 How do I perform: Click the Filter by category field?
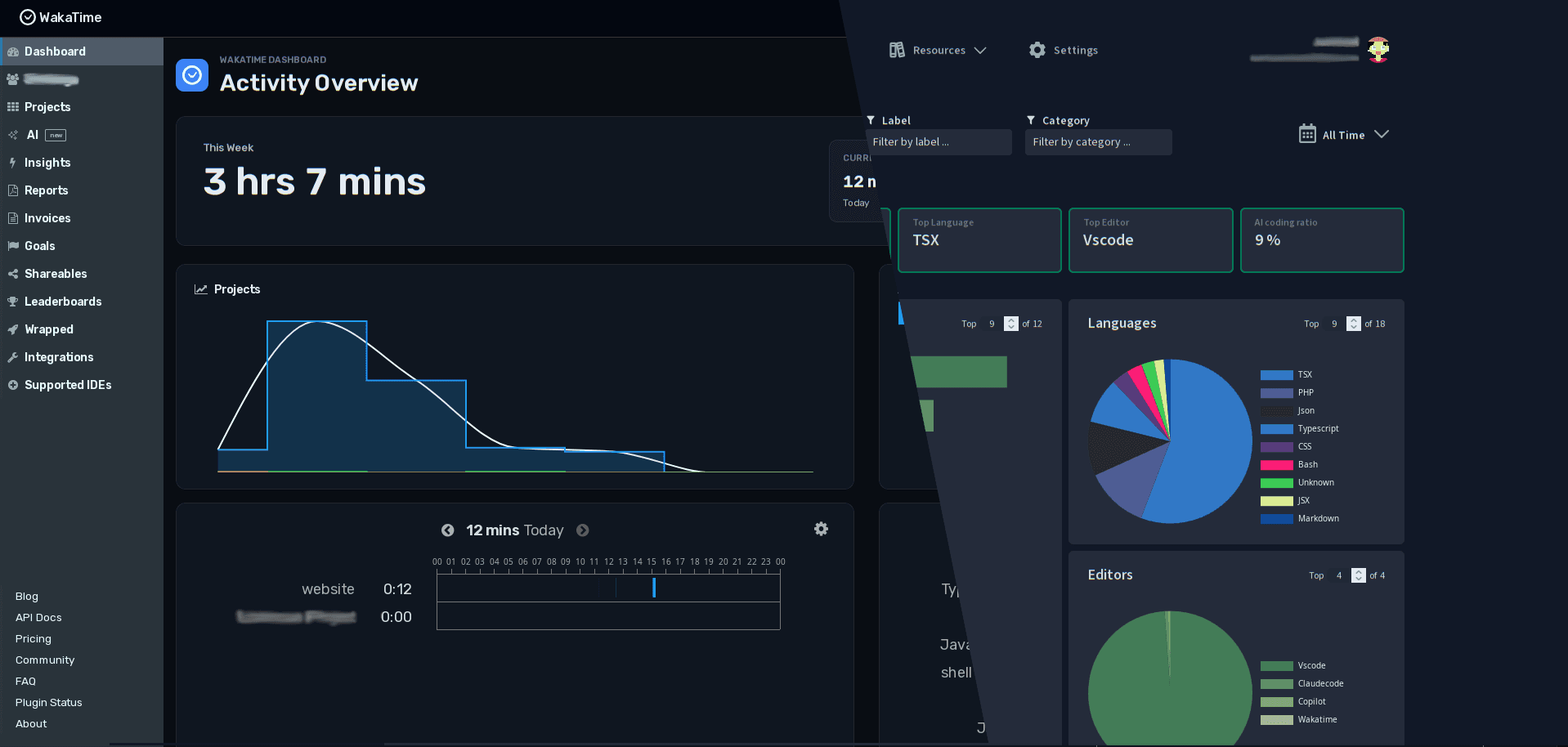[x=1098, y=142]
